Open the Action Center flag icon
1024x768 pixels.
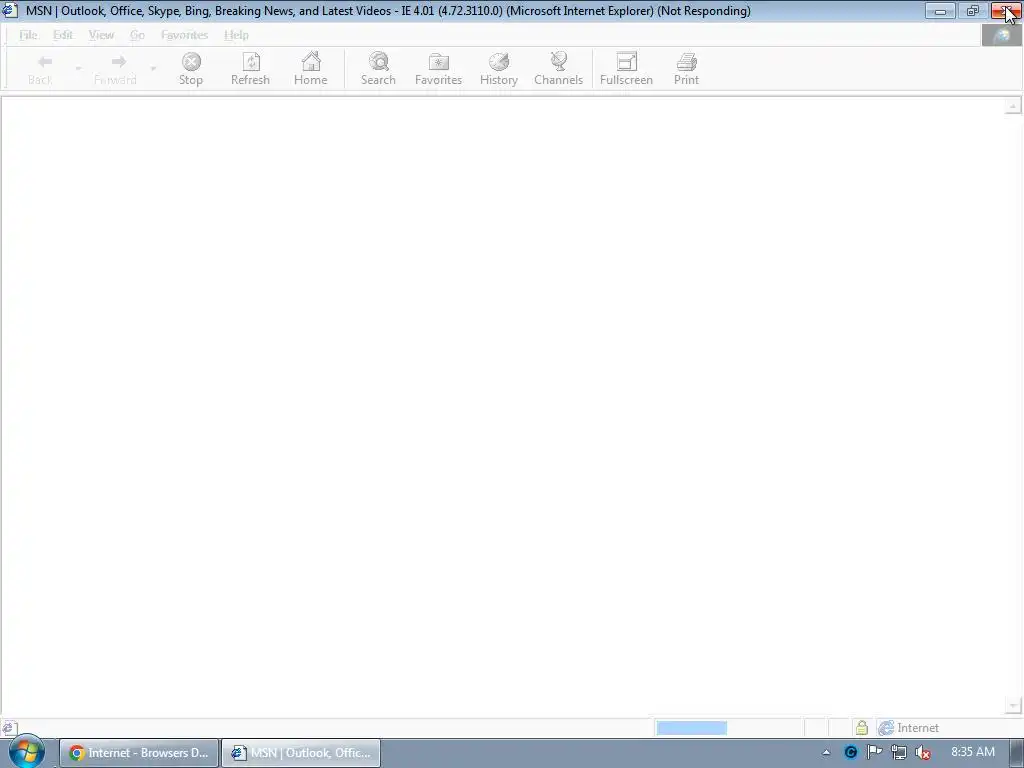click(874, 752)
